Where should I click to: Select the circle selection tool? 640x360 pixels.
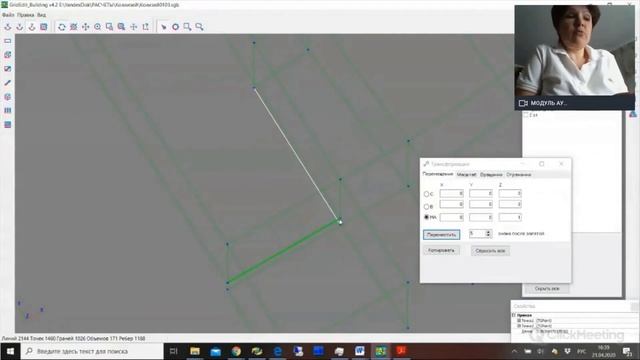point(176,27)
